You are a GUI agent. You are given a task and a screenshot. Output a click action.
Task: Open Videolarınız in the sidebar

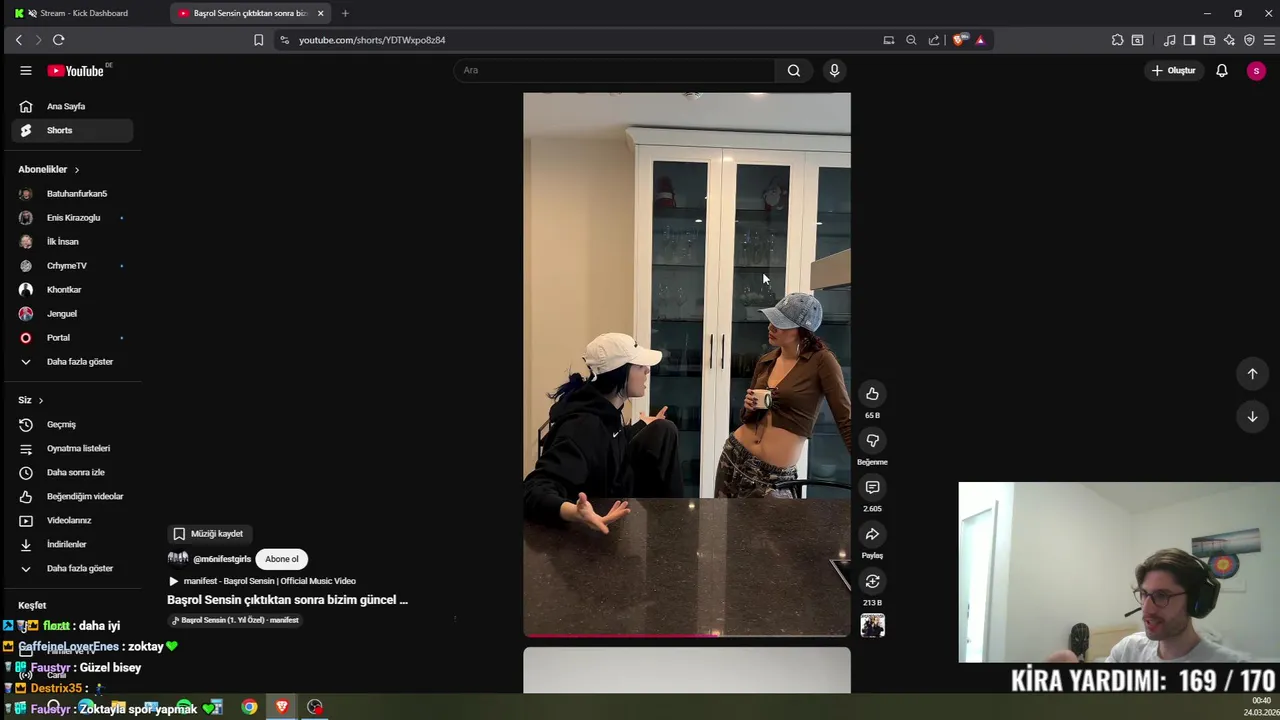[72, 520]
